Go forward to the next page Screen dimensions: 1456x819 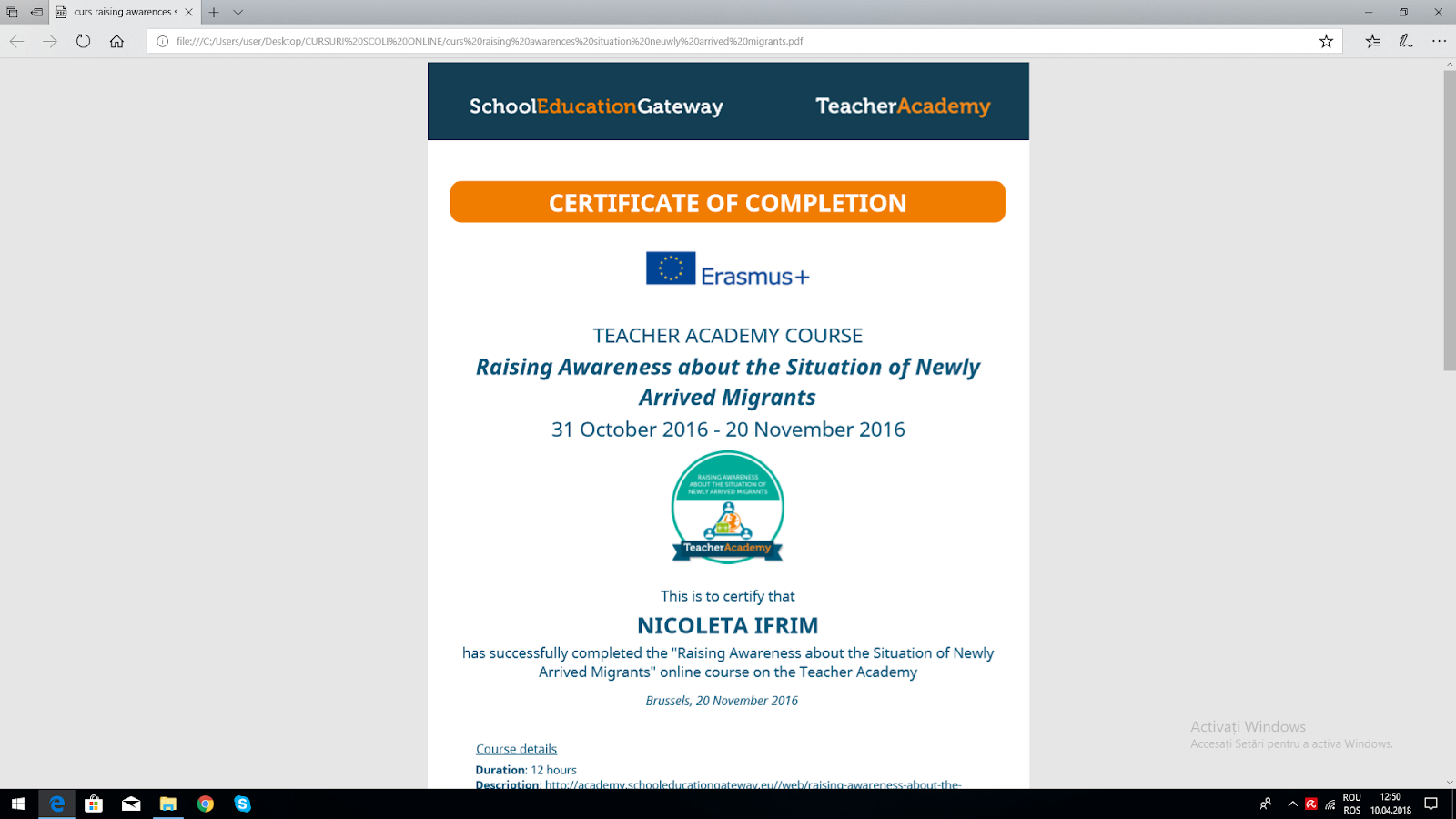tap(50, 41)
